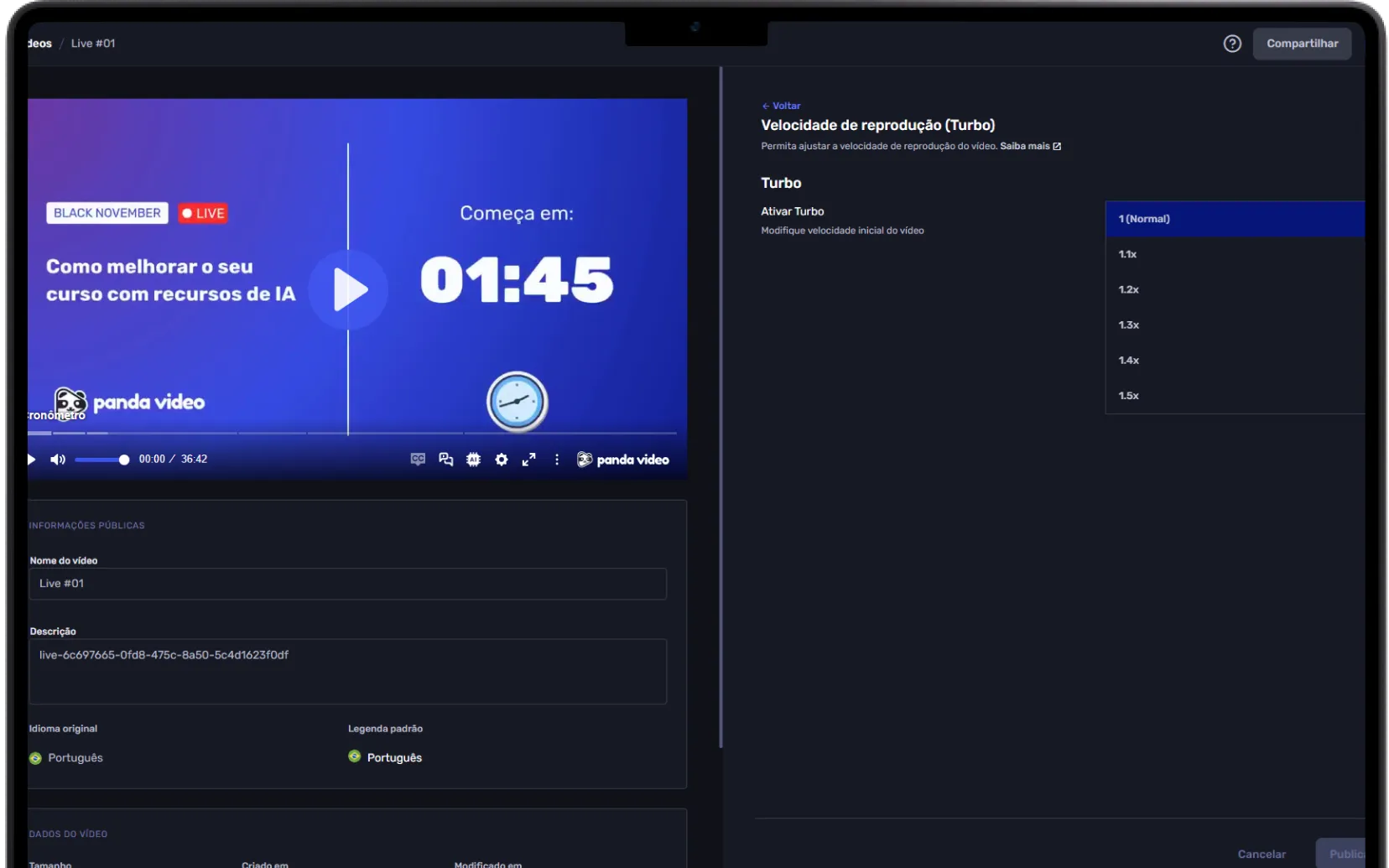1389x868 pixels.
Task: Click the Cancelar button
Action: point(1262,854)
